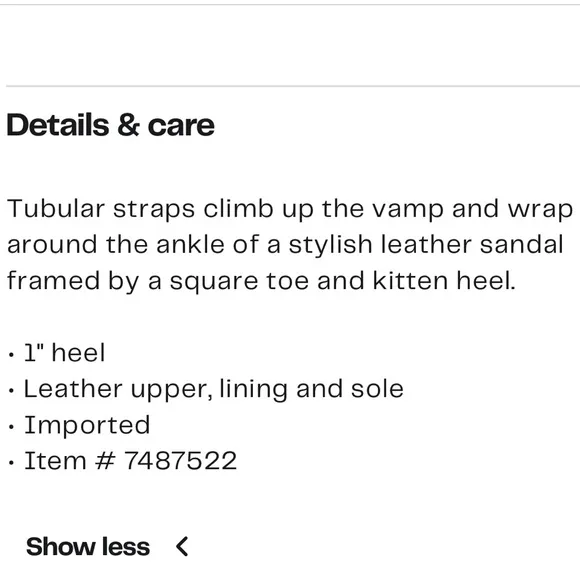Click the description line mentioning stylish leather sandal

click(285, 245)
